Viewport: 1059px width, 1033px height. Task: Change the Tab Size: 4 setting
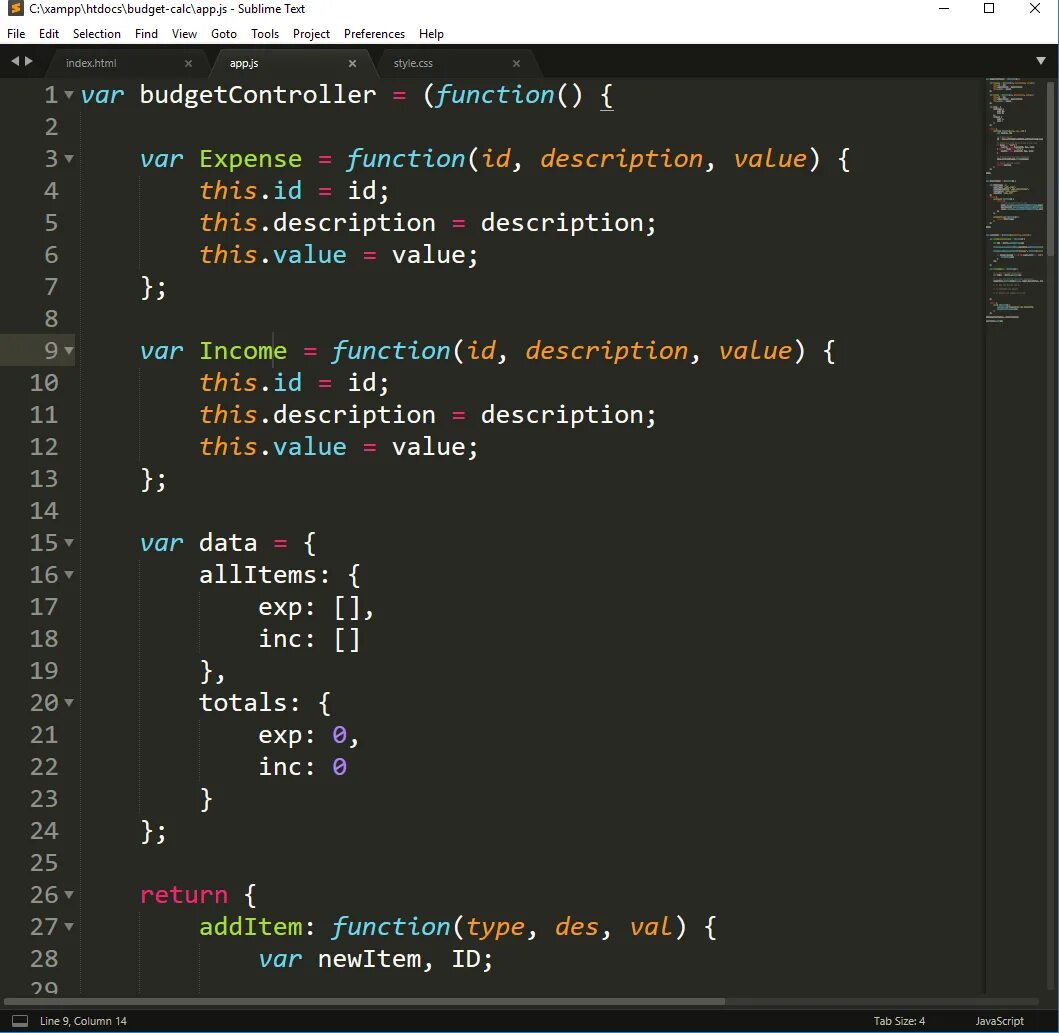[899, 1021]
